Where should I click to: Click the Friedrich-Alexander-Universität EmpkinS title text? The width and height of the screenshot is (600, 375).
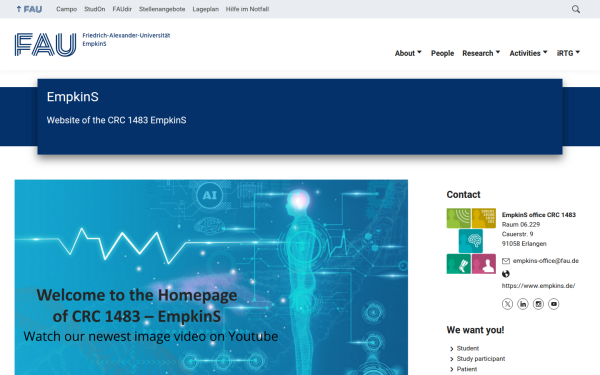click(126, 39)
